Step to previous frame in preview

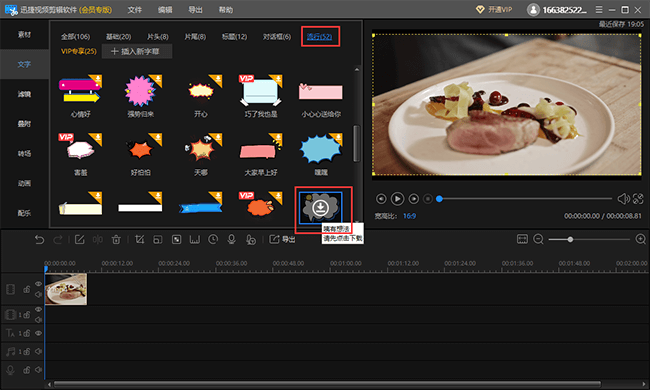point(381,199)
